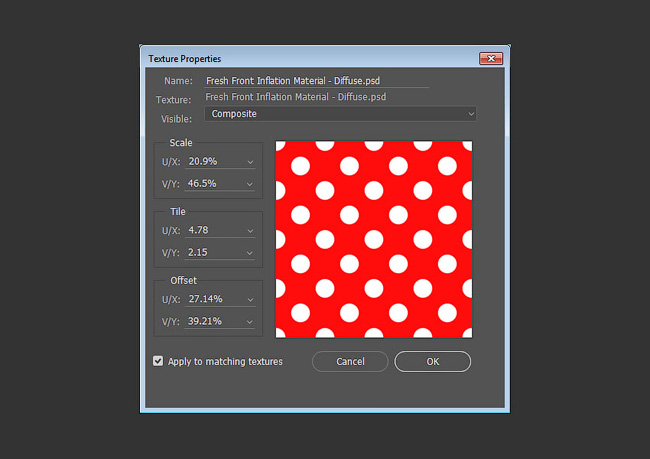Click the polka dot texture preview
The height and width of the screenshot is (459, 650).
[374, 239]
